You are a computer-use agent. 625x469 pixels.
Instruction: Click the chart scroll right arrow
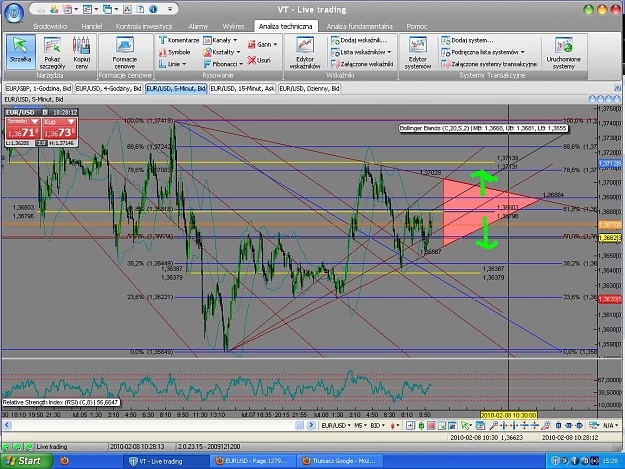click(311, 425)
